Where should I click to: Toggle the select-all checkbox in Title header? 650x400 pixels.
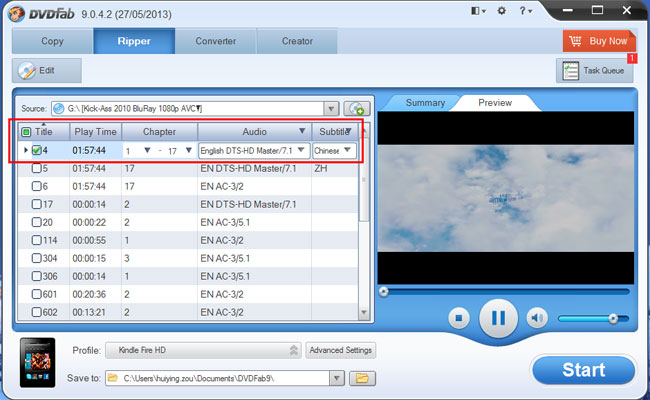[x=26, y=132]
